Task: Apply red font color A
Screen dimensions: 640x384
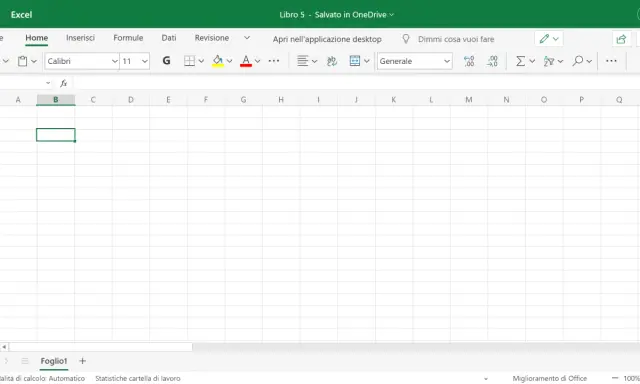Action: click(x=246, y=61)
